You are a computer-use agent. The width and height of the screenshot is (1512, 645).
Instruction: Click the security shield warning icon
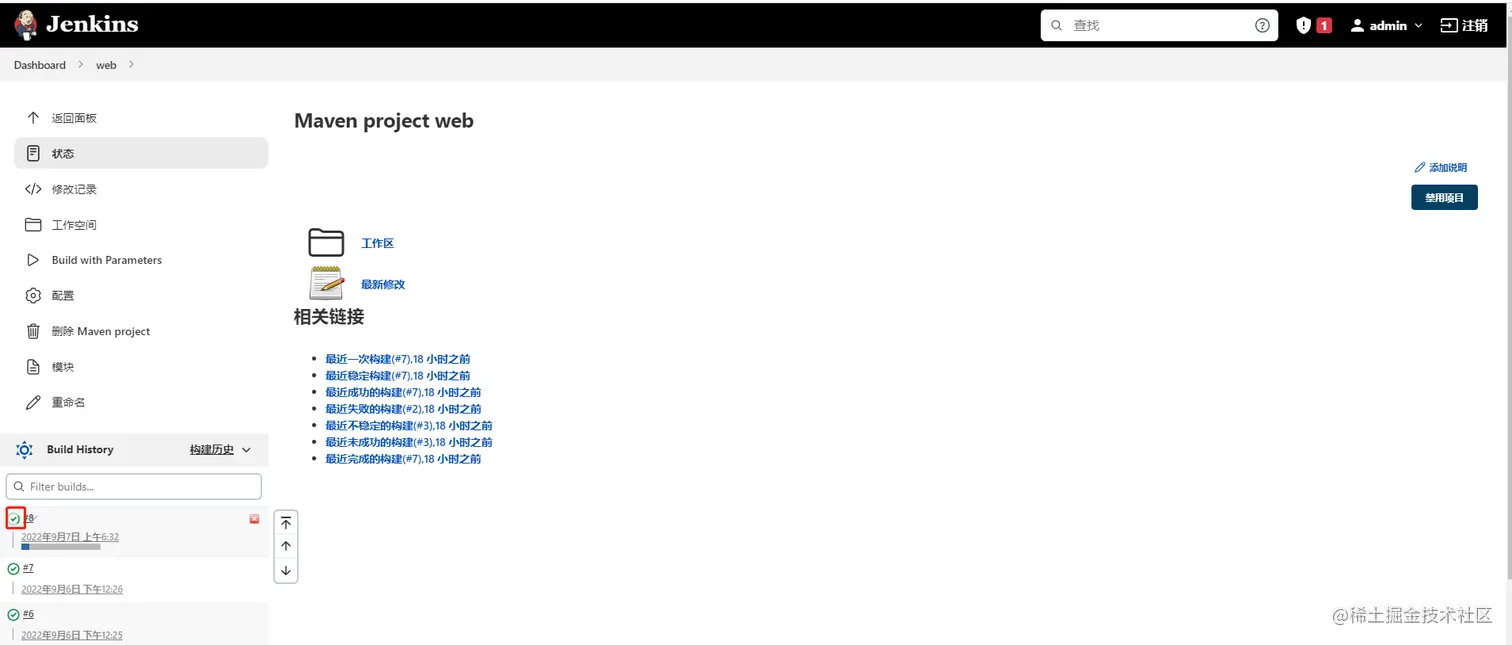(1303, 25)
